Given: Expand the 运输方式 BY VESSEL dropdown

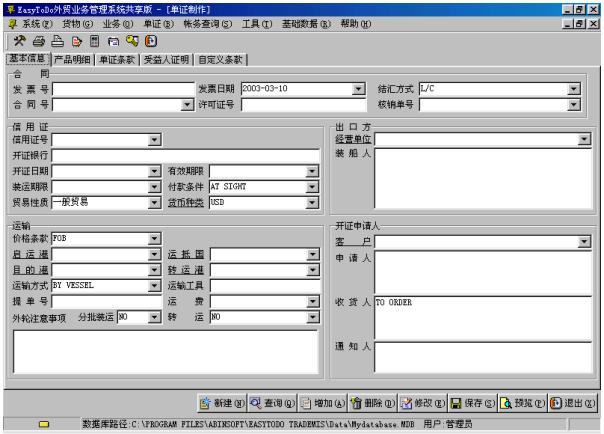Looking at the screenshot, I should click(x=154, y=286).
